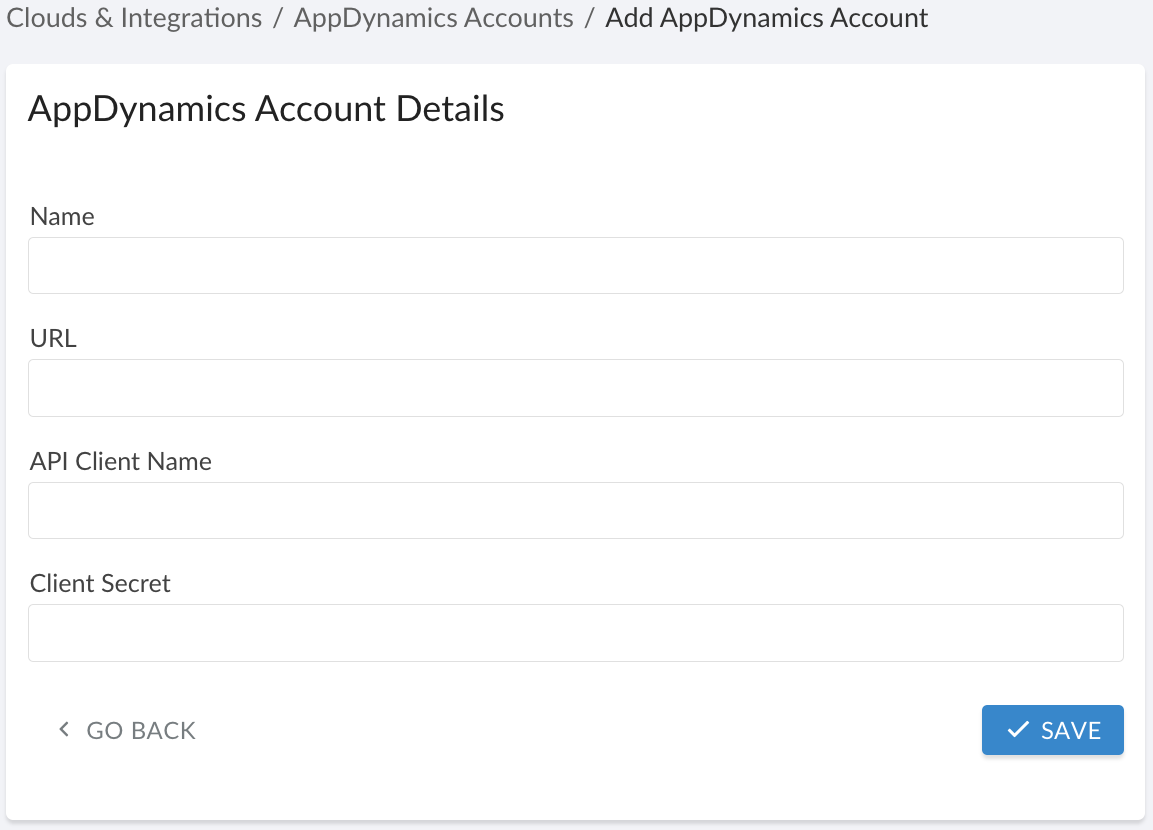Click the left chevron icon beside GO BACK
This screenshot has width=1153, height=830.
tap(63, 729)
